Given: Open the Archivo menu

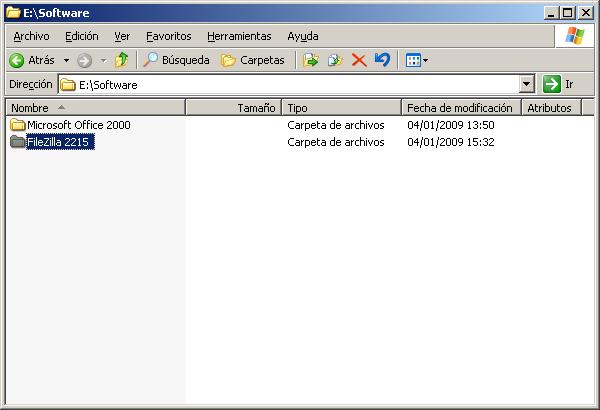Looking at the screenshot, I should coord(30,36).
